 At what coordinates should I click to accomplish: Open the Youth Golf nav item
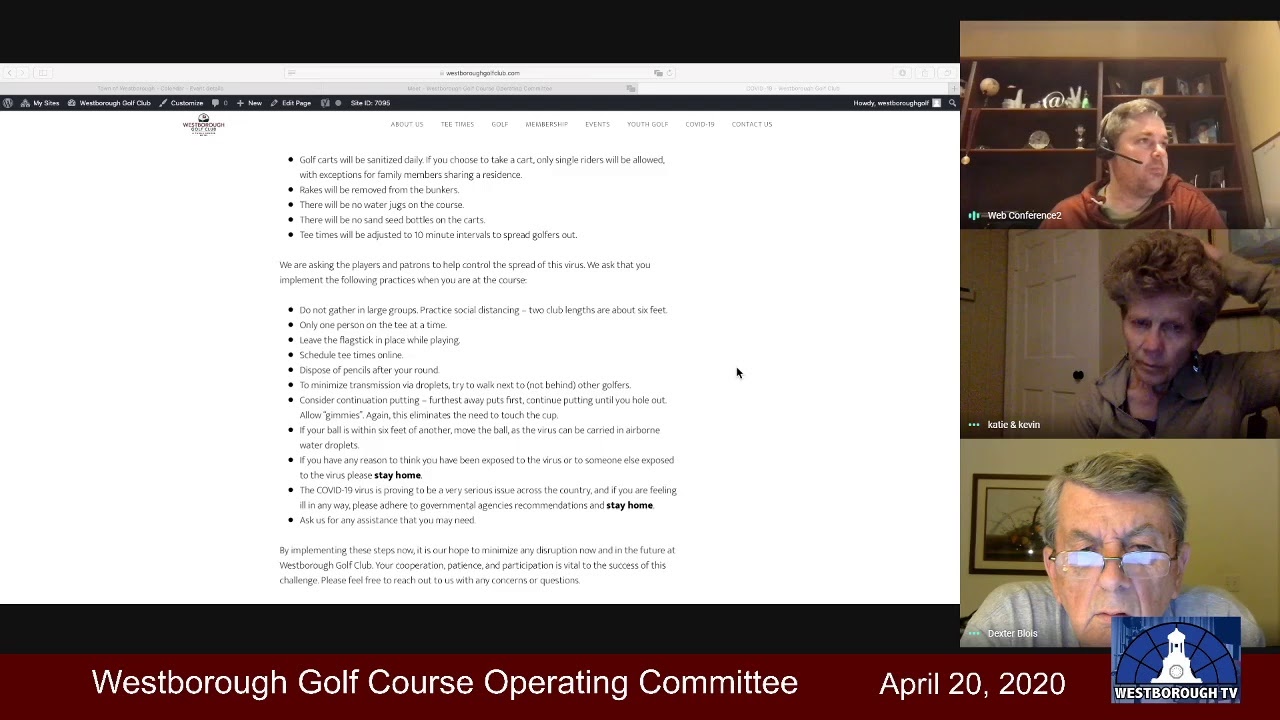click(x=647, y=124)
